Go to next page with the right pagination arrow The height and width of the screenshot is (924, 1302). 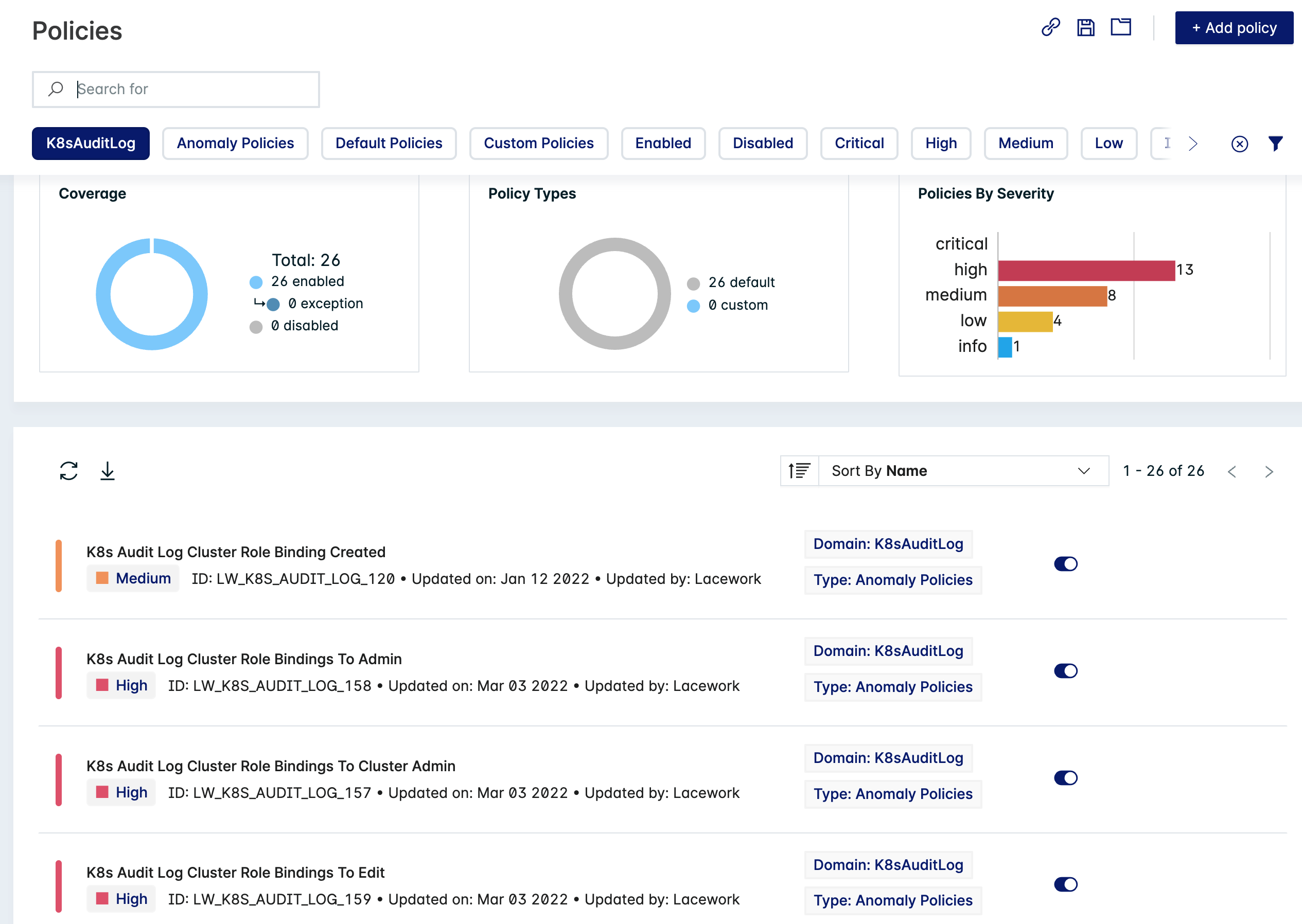pyautogui.click(x=1269, y=471)
